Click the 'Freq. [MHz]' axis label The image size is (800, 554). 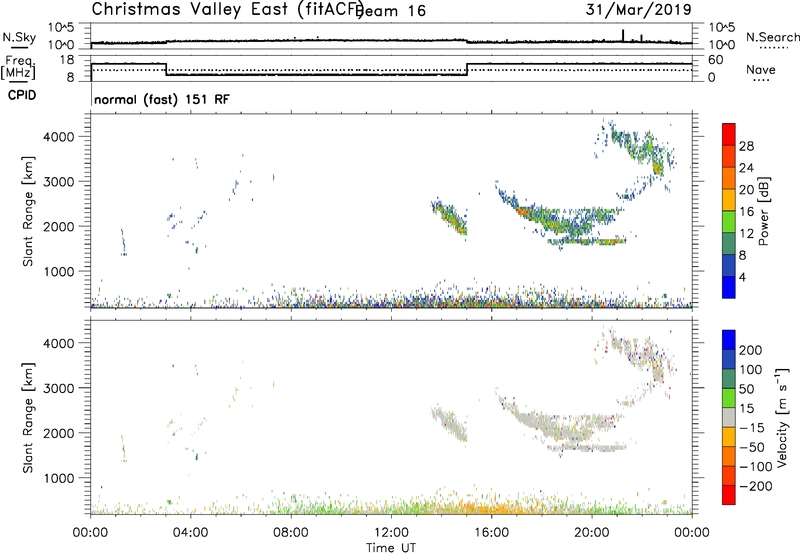click(18, 68)
